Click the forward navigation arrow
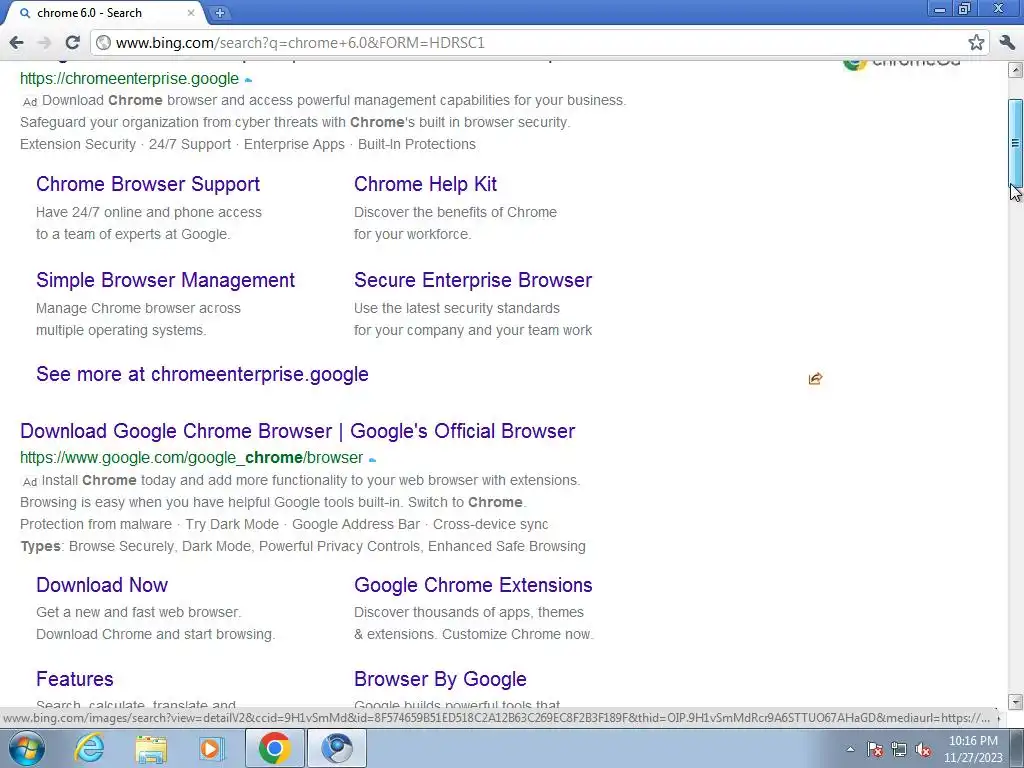This screenshot has height=768, width=1024. pos(44,43)
